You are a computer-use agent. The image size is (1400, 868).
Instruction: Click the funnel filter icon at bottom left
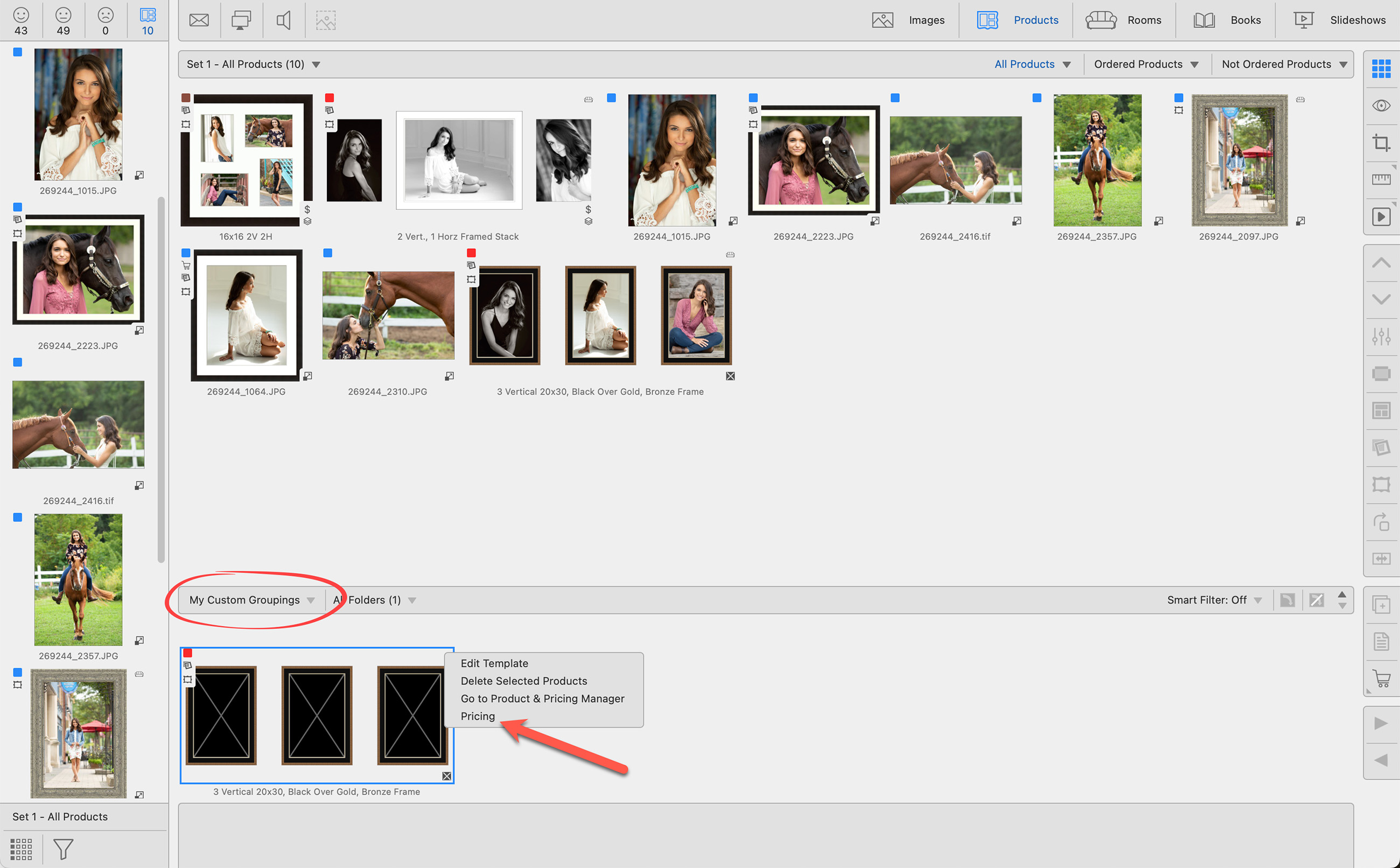pyautogui.click(x=63, y=849)
